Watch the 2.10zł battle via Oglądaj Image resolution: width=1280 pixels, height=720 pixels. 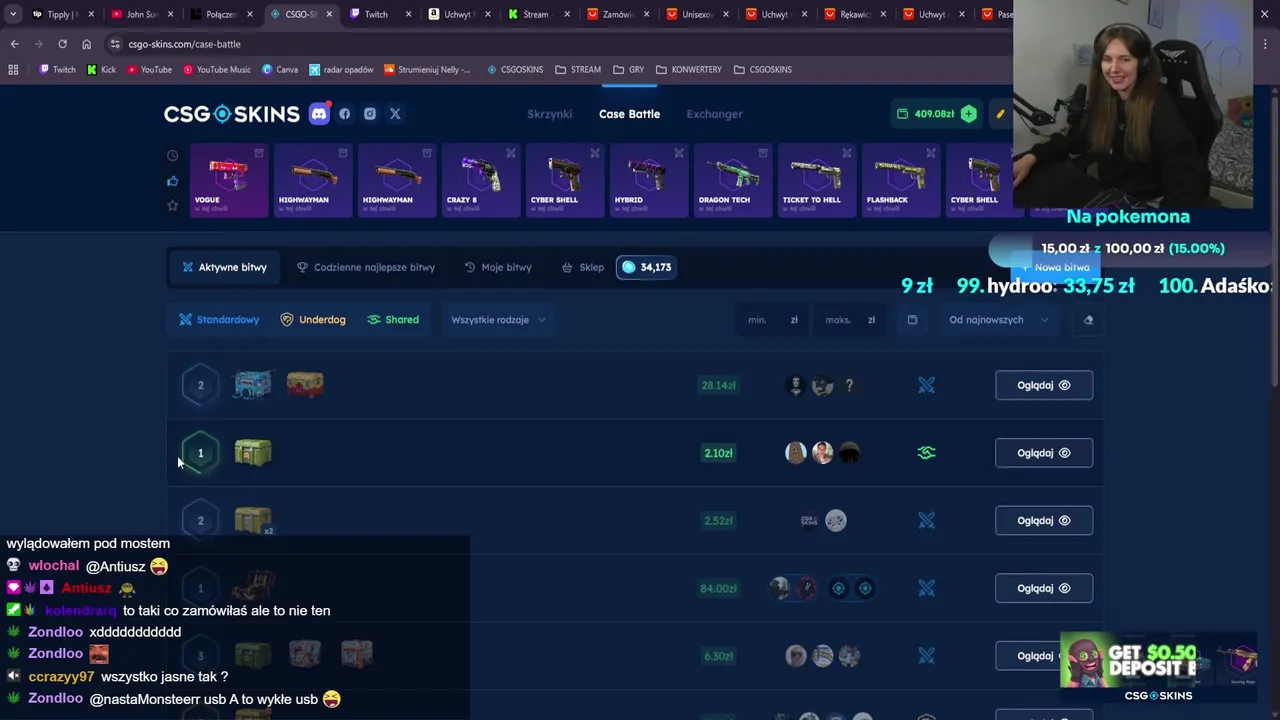[x=1044, y=453]
